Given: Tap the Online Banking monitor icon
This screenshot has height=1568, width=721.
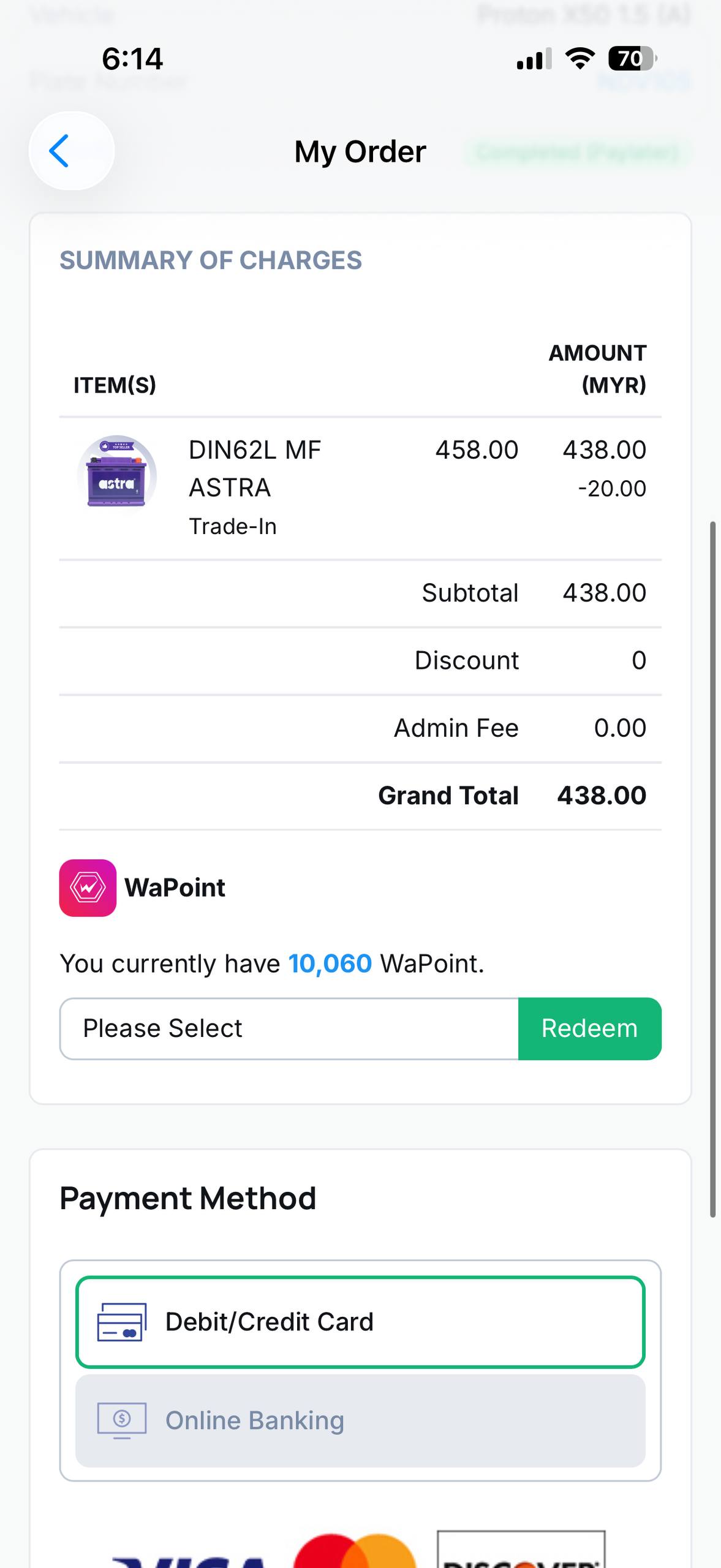Looking at the screenshot, I should point(122,1420).
